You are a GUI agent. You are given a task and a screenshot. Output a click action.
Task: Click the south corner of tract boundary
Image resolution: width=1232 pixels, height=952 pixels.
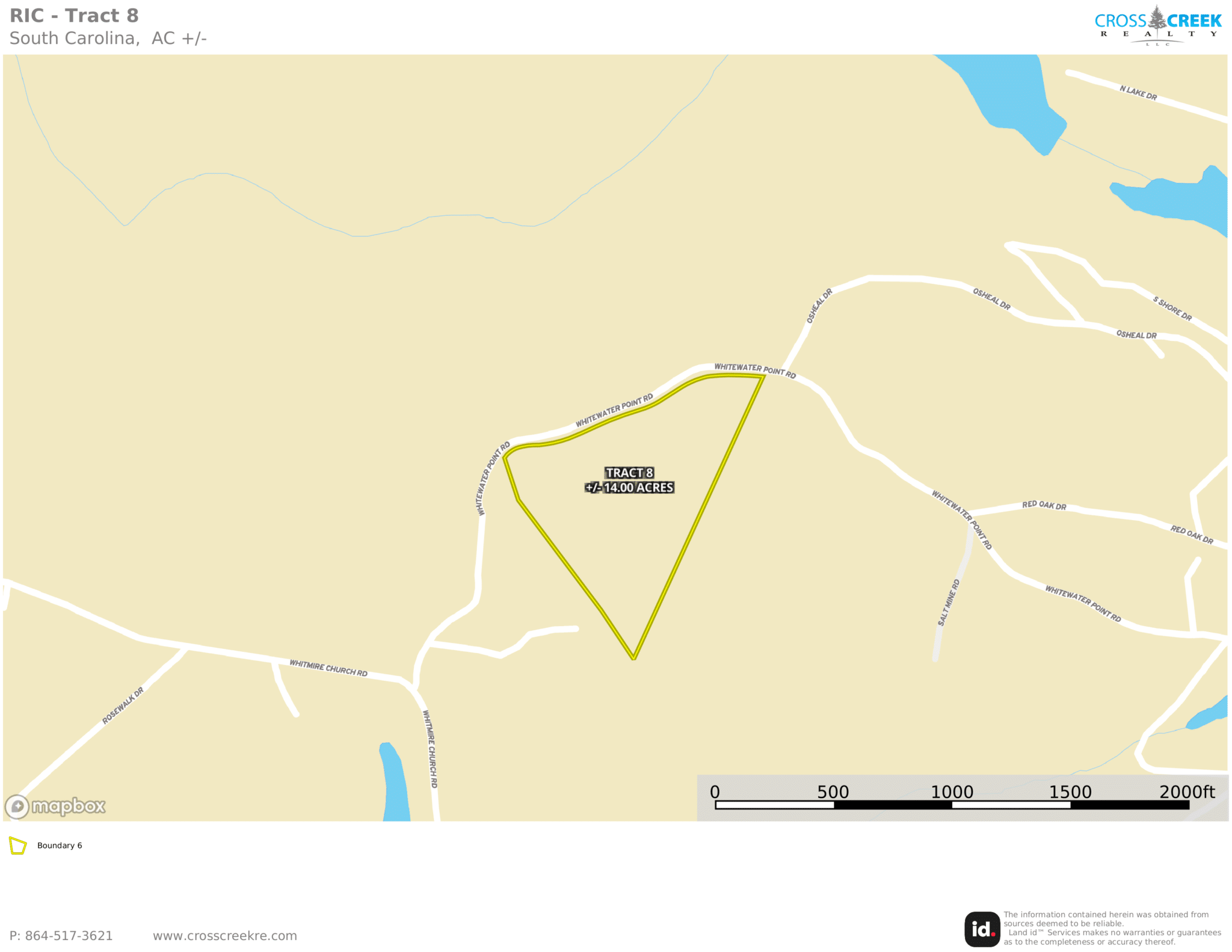633,659
